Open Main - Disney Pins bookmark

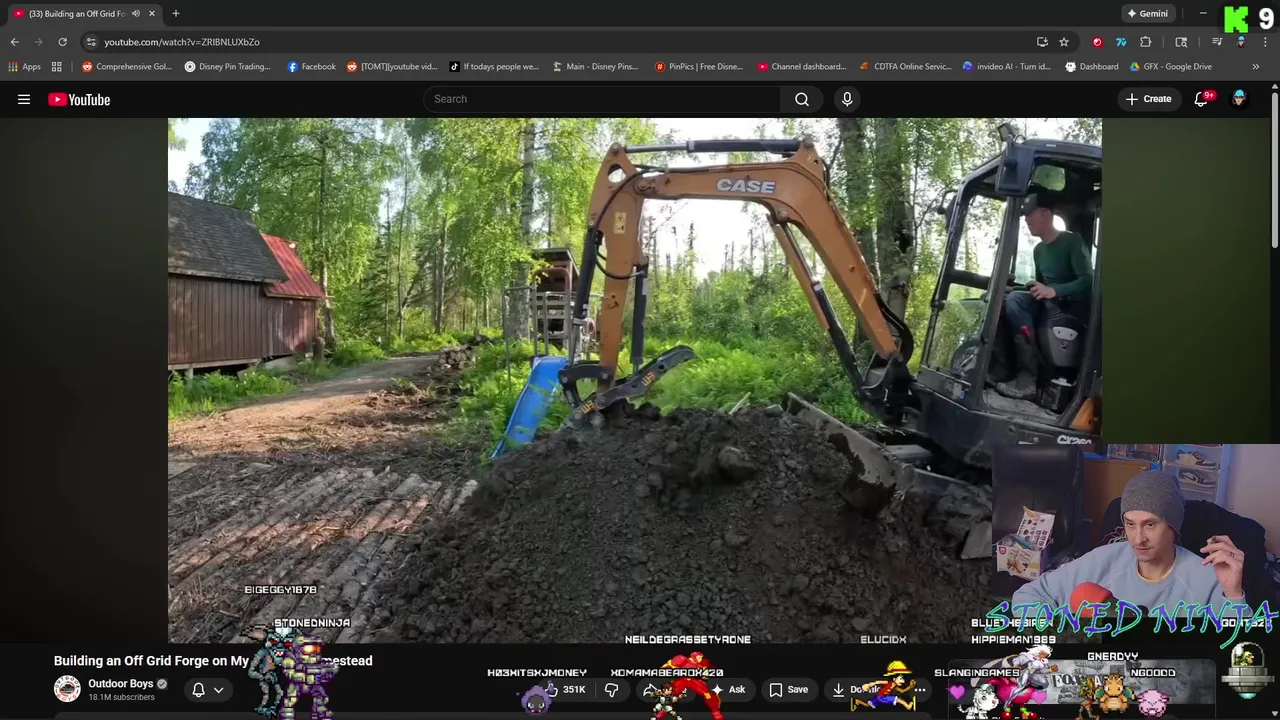point(595,67)
